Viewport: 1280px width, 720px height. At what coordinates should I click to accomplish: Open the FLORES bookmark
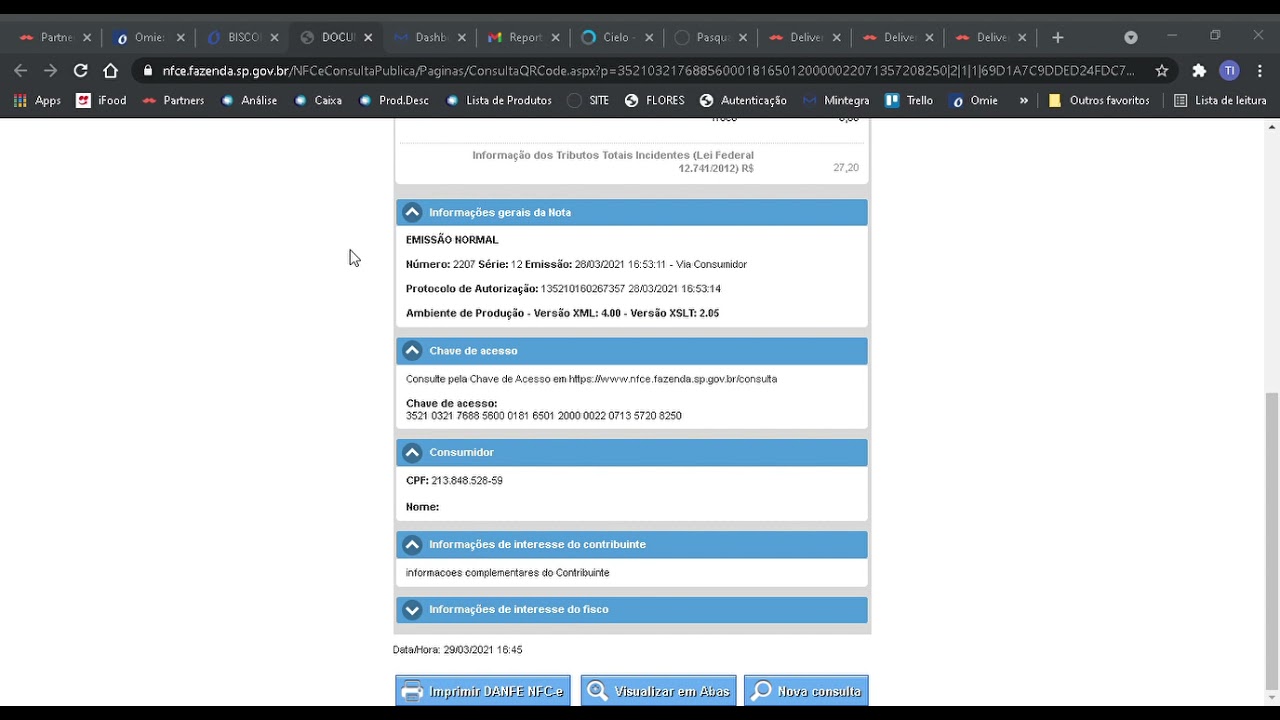(655, 100)
